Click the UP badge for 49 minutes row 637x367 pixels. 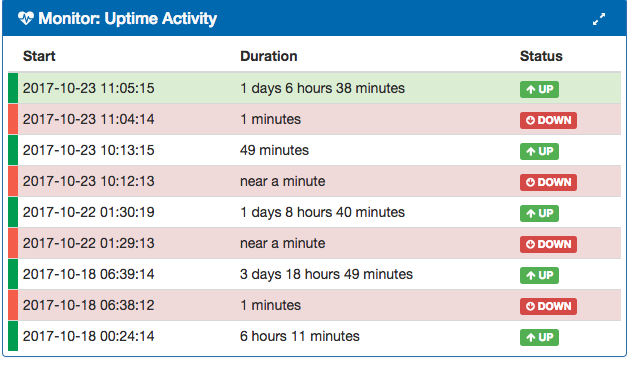click(x=539, y=151)
